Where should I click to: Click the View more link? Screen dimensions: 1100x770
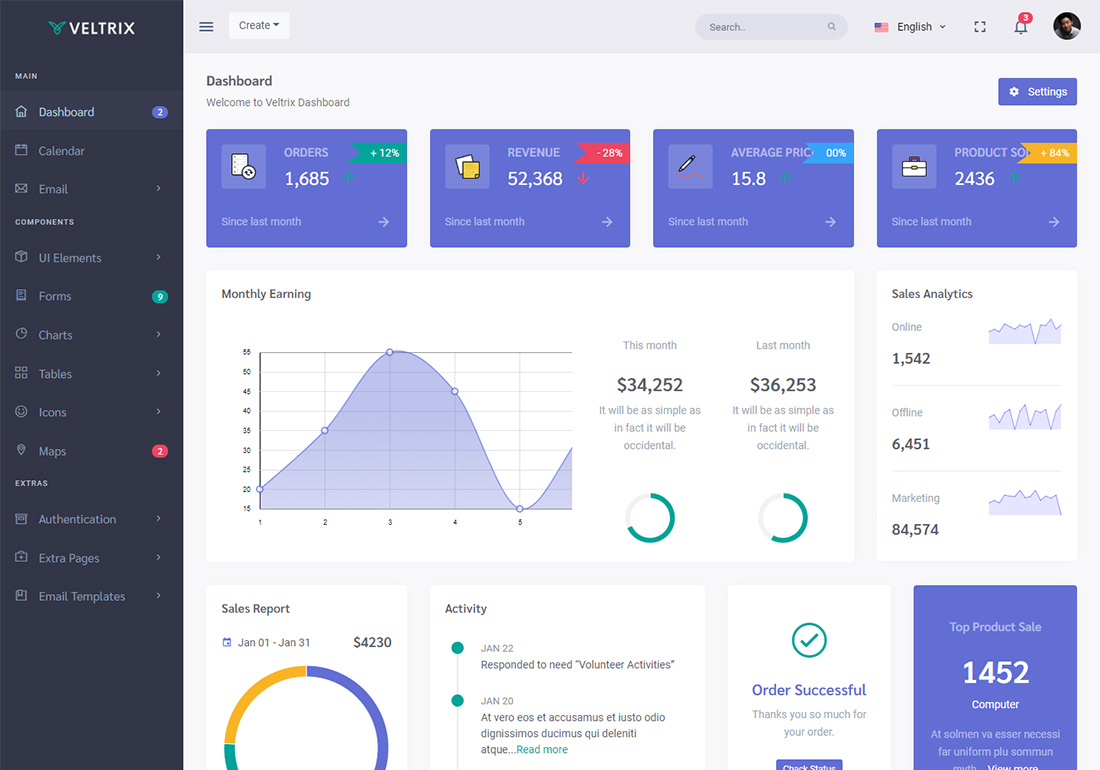[x=1013, y=766]
